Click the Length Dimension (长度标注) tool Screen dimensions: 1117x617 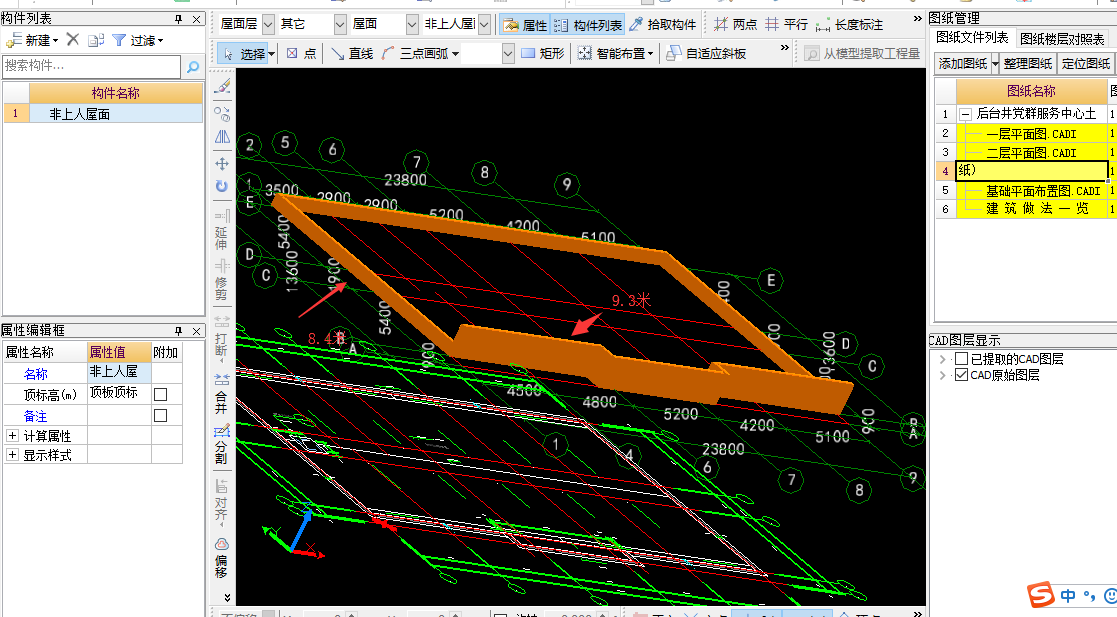[x=849, y=25]
